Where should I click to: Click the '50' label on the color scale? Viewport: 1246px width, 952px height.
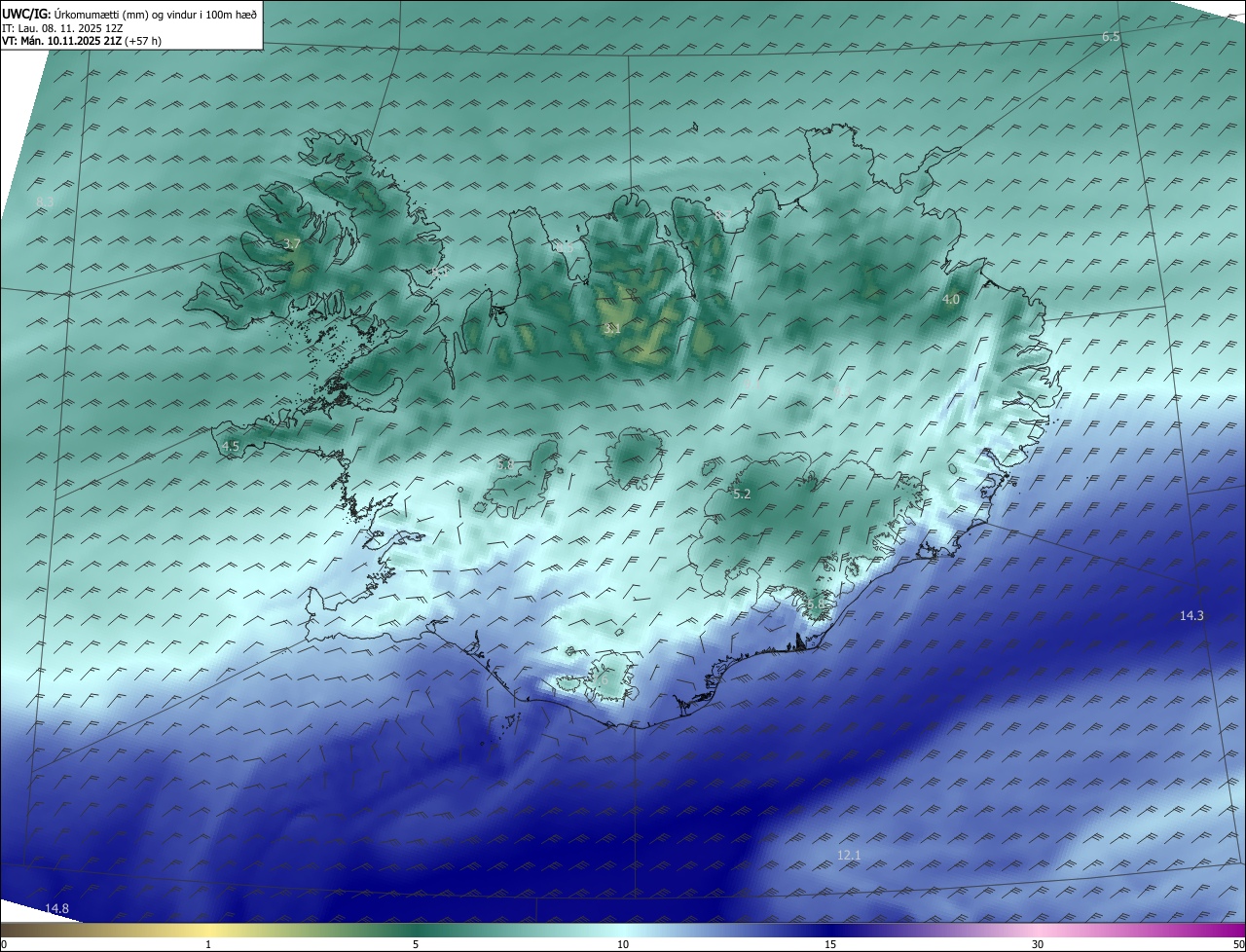pyautogui.click(x=1238, y=944)
